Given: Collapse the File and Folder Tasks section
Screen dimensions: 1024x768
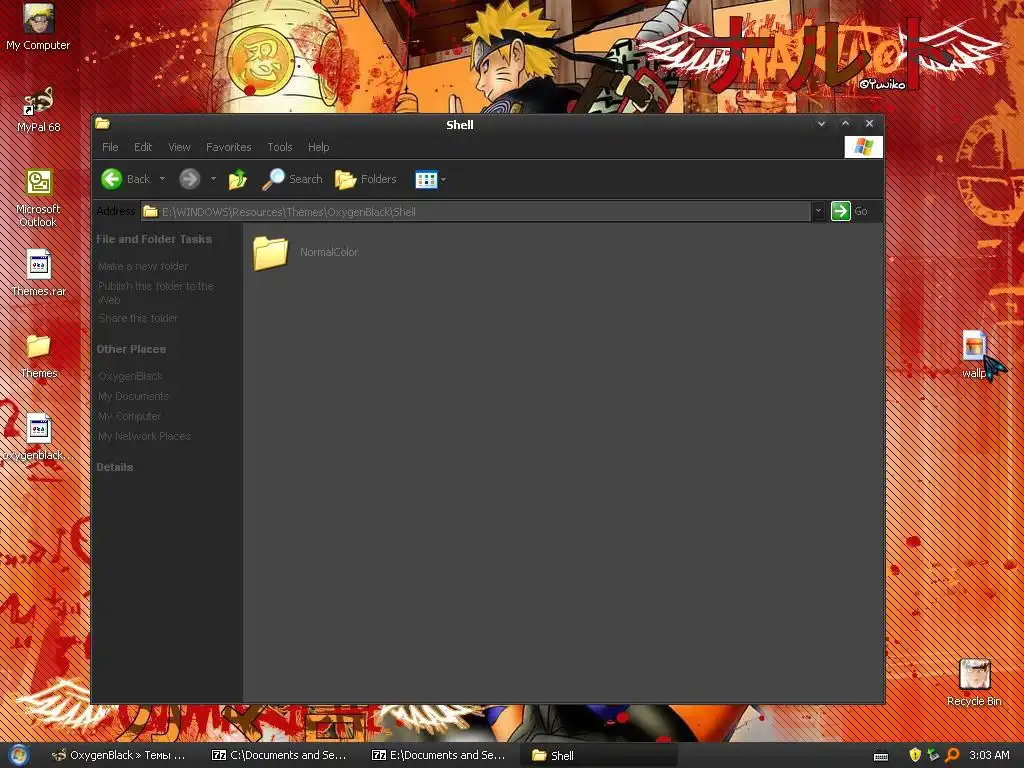Looking at the screenshot, I should tap(154, 239).
